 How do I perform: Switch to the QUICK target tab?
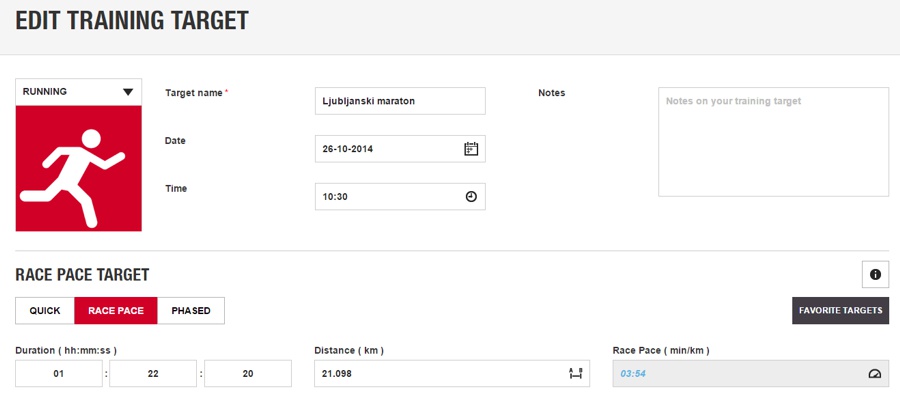pos(45,311)
